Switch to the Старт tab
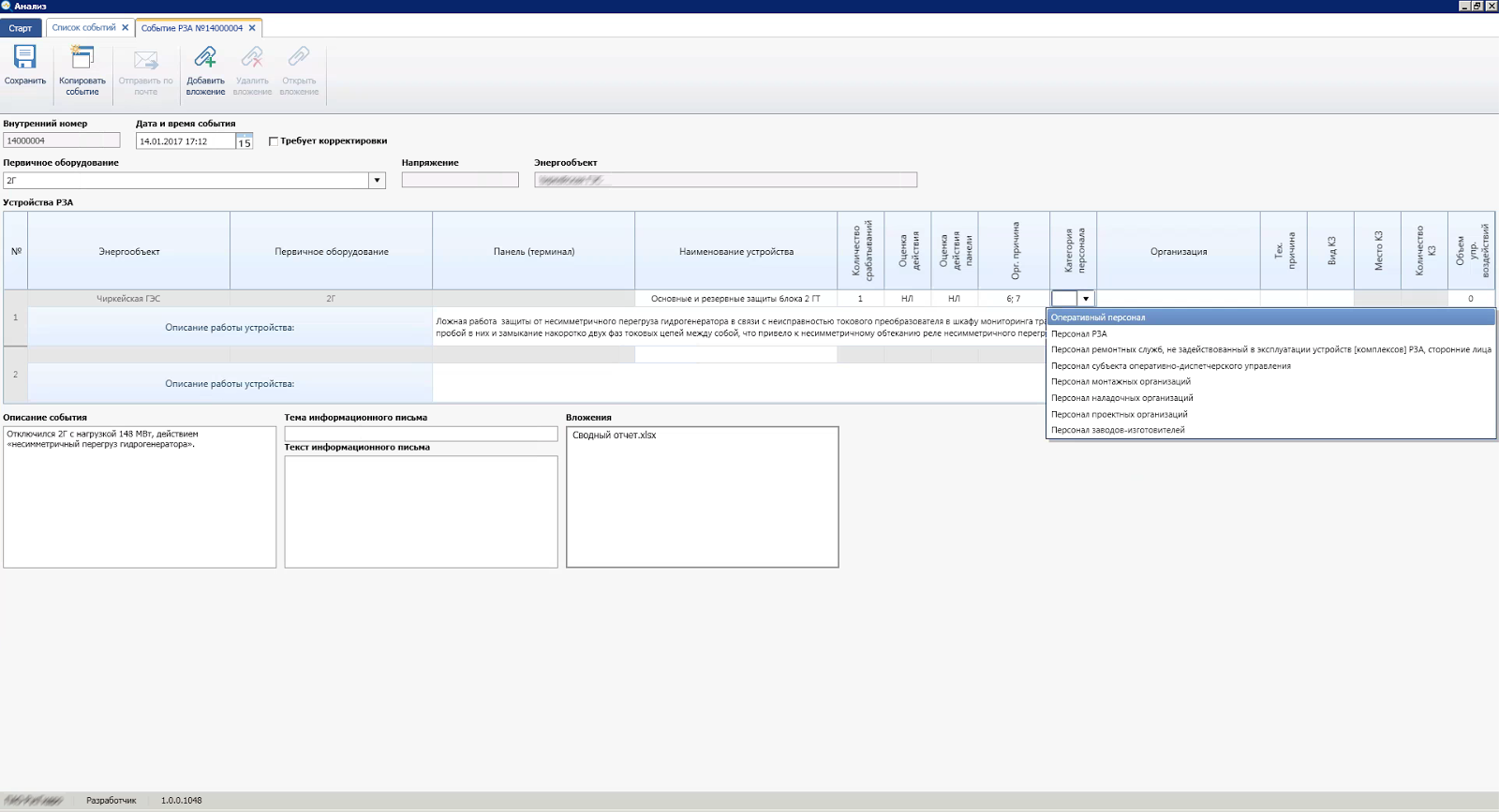This screenshot has height=812, width=1499. 21,28
